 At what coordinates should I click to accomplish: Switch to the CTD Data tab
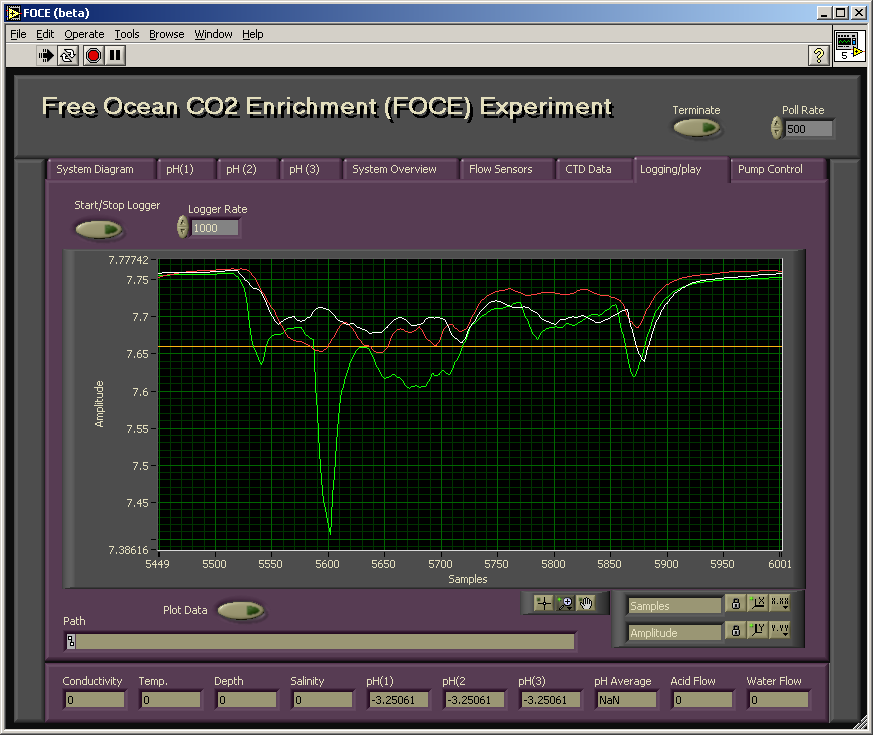click(x=594, y=169)
